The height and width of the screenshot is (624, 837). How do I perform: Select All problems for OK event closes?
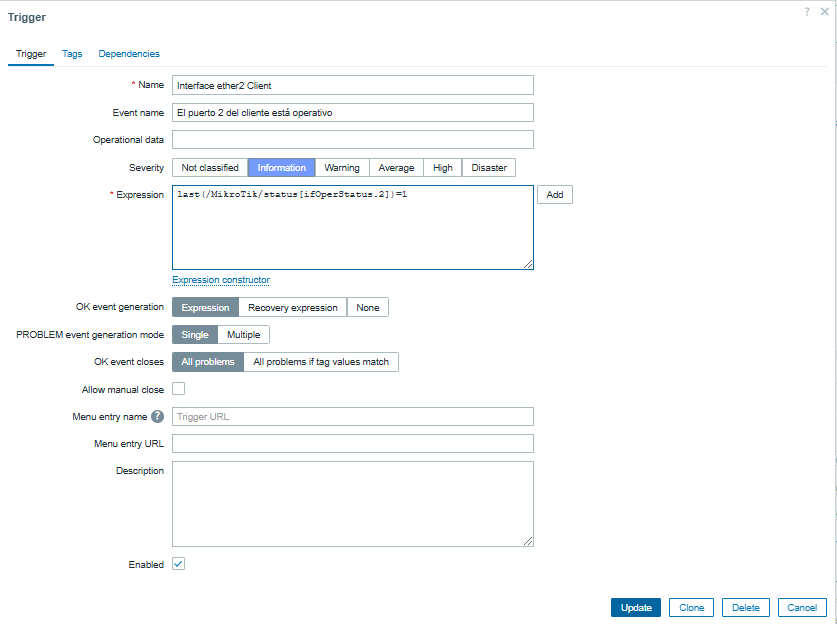click(x=208, y=362)
